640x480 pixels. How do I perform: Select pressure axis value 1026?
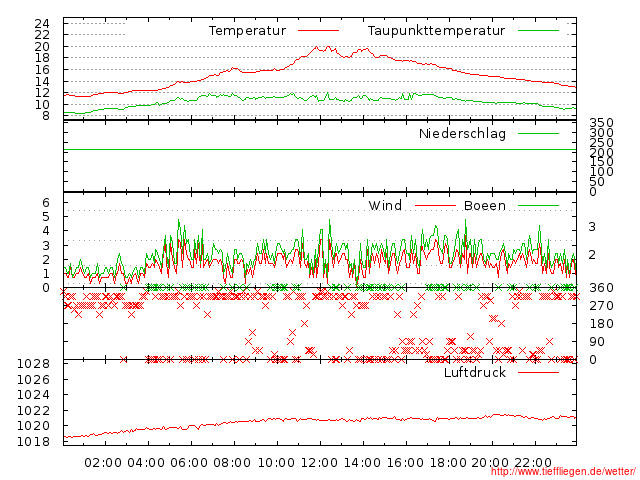pyautogui.click(x=33, y=380)
